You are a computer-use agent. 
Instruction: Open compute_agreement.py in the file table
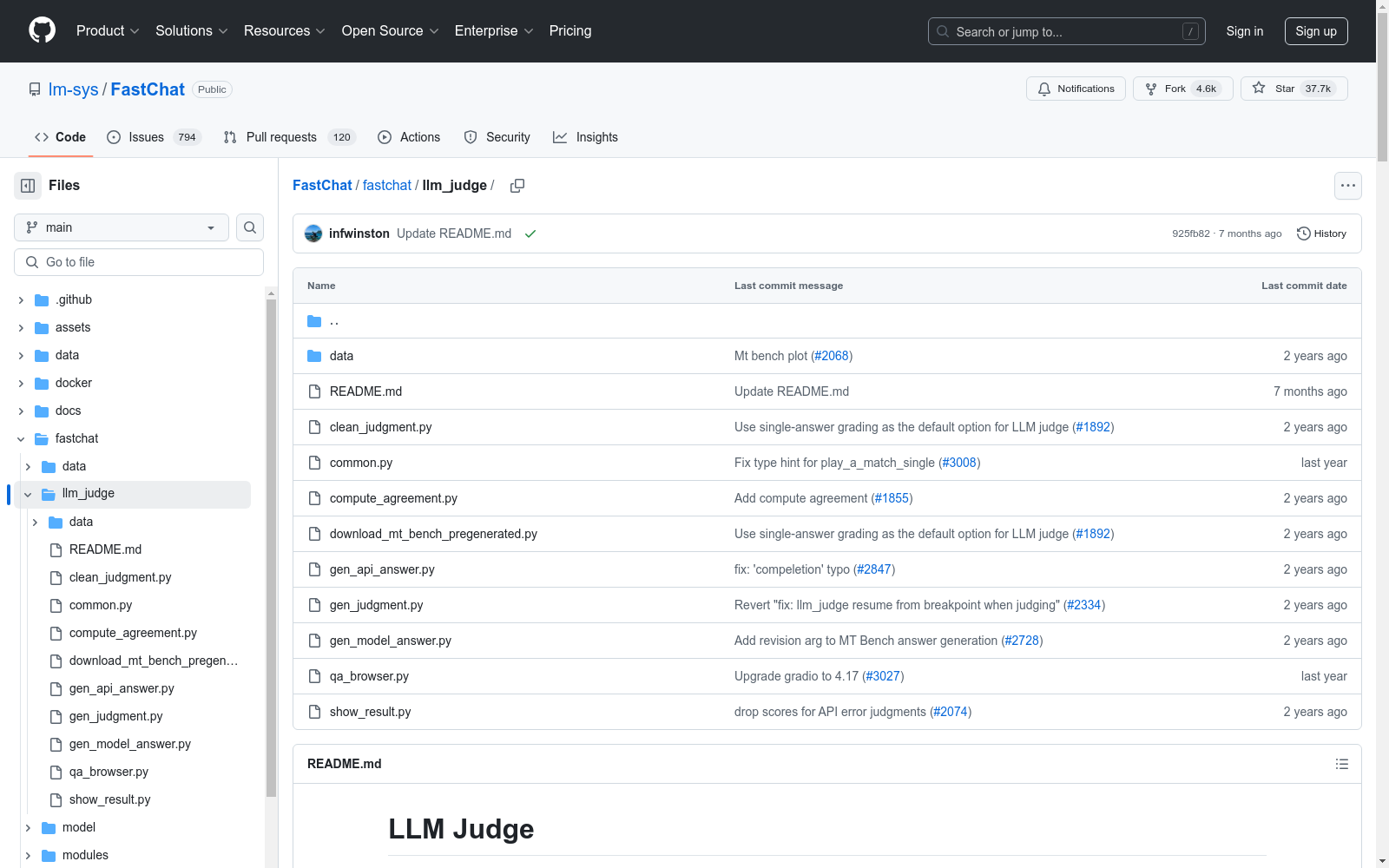tap(393, 498)
